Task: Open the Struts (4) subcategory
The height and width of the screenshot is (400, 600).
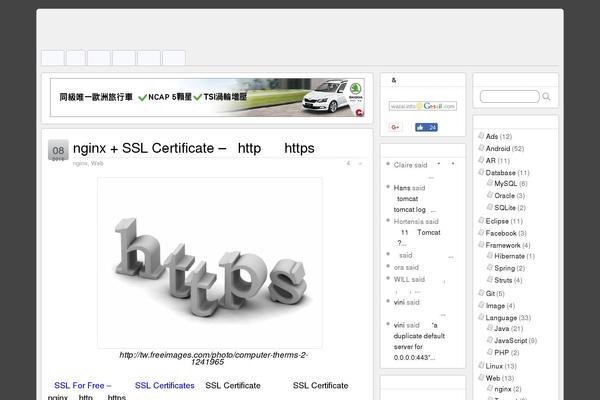Action: (508, 280)
